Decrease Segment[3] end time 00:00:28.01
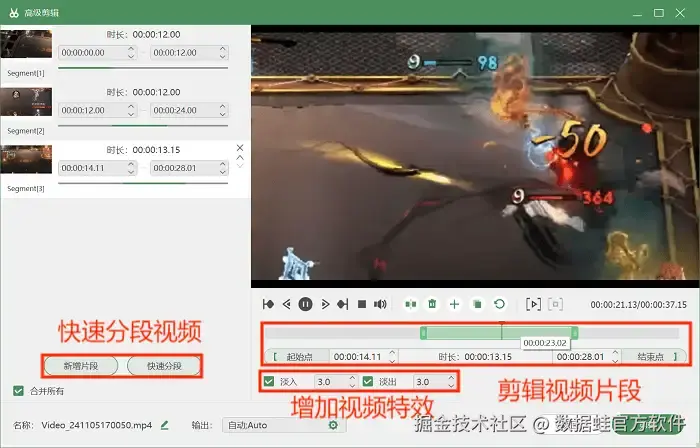 (x=223, y=172)
